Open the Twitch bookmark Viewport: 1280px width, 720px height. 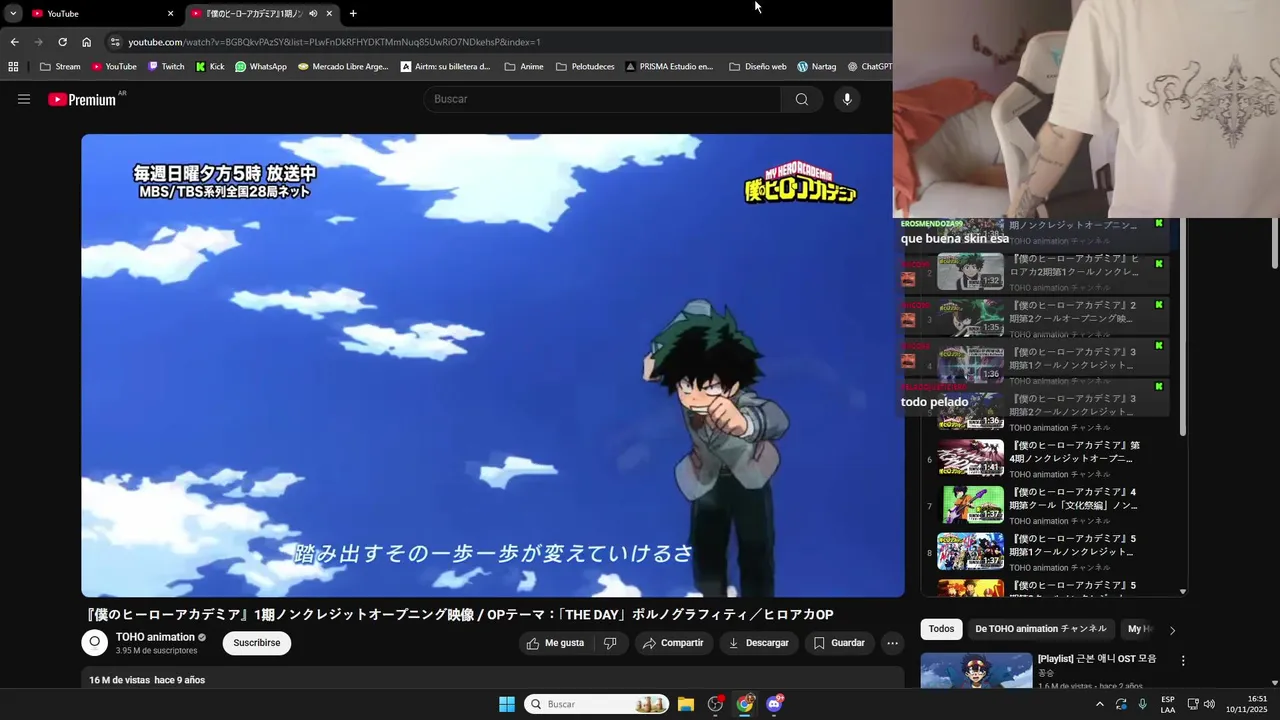pos(166,67)
